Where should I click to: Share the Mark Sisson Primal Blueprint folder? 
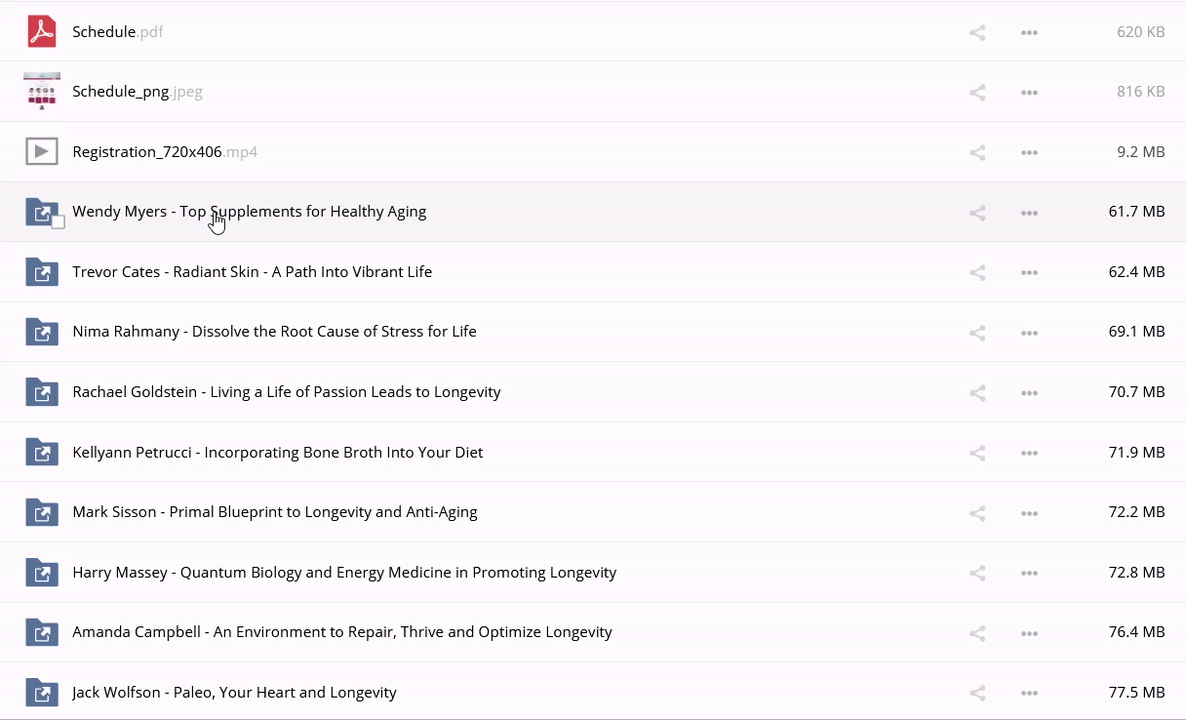pos(977,512)
